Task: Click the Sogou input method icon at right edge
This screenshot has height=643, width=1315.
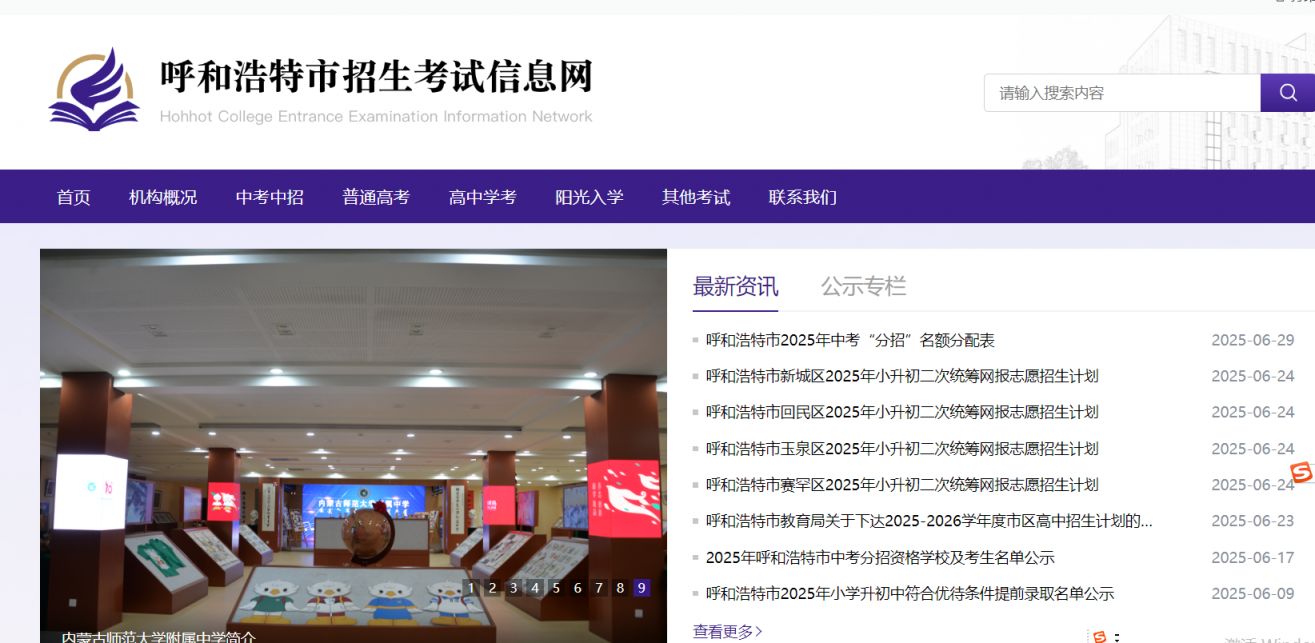Action: click(1300, 472)
